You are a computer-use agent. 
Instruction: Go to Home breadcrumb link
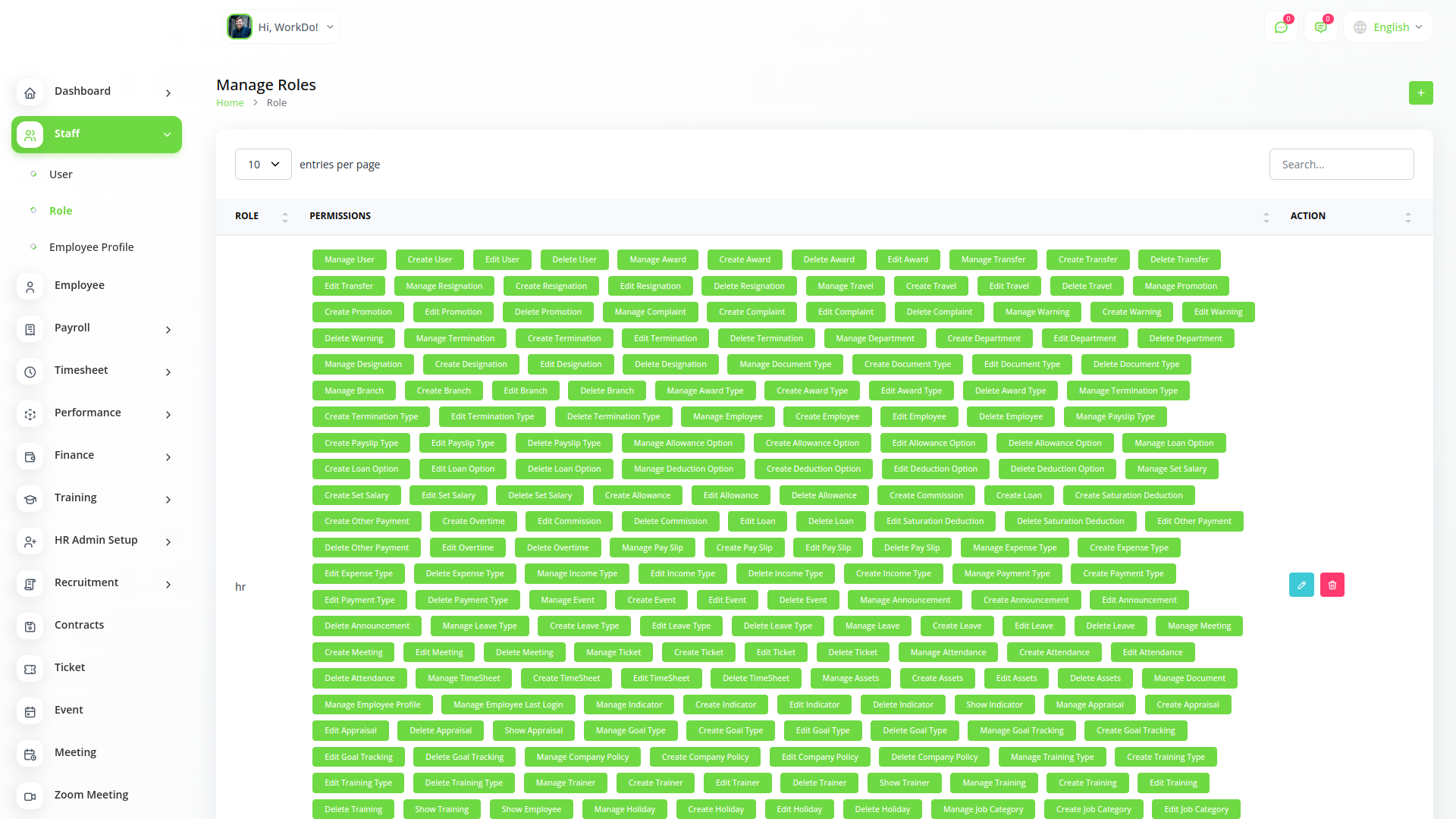click(230, 102)
